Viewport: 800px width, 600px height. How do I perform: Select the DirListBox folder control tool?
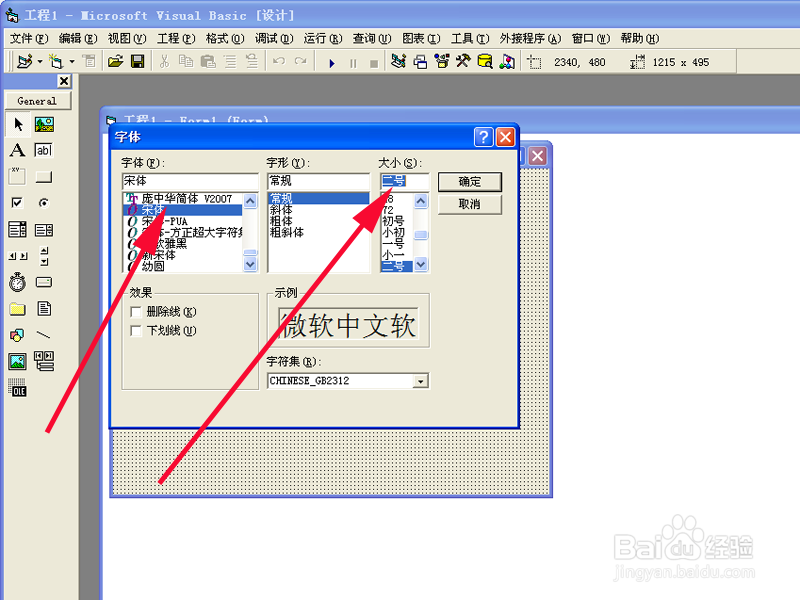[x=17, y=309]
